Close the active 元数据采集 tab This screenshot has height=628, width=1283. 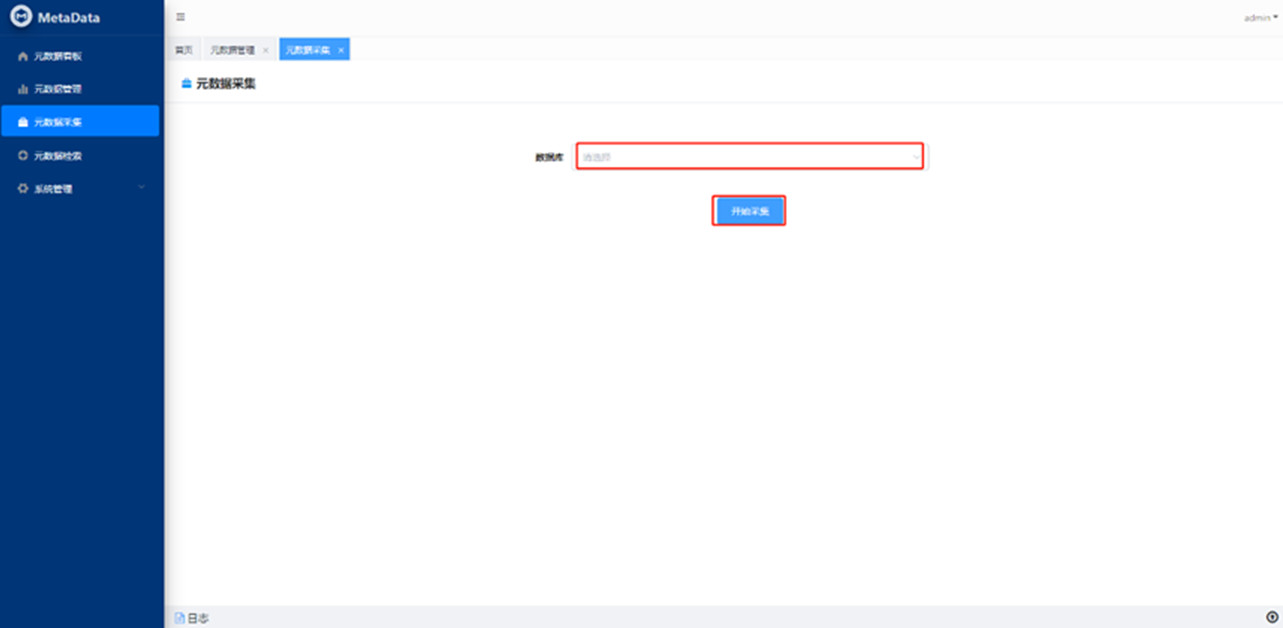(x=341, y=50)
